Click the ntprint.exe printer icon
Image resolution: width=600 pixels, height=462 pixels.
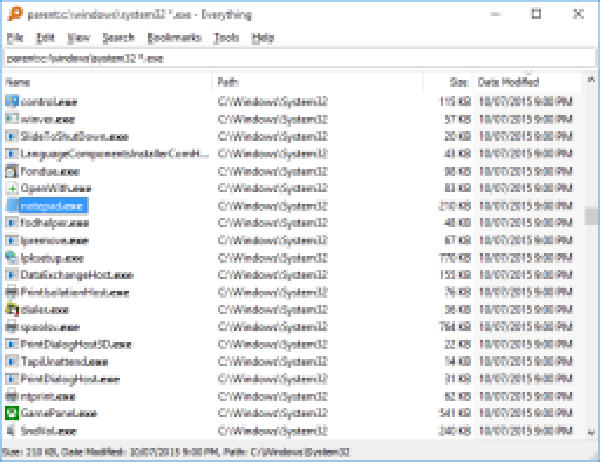(x=12, y=396)
